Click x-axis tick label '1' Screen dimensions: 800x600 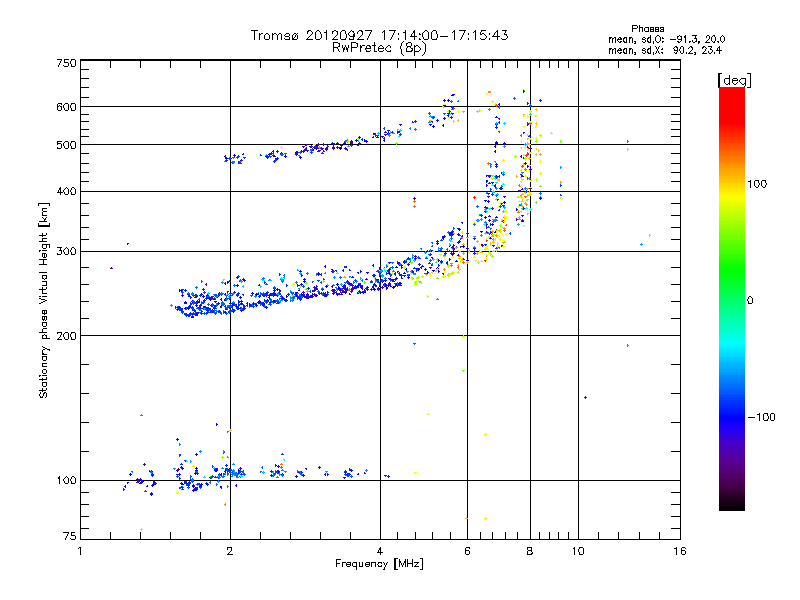click(x=80, y=552)
